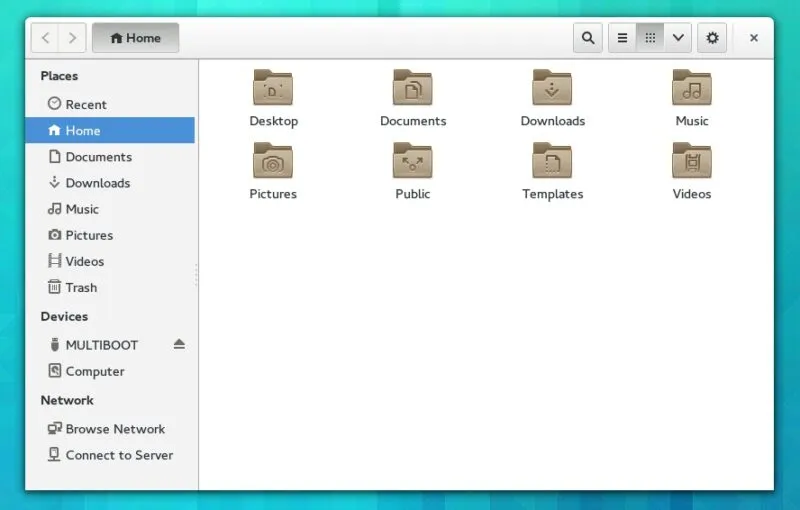Select Documents in the sidebar
Image resolution: width=800 pixels, height=510 pixels.
(x=110, y=157)
